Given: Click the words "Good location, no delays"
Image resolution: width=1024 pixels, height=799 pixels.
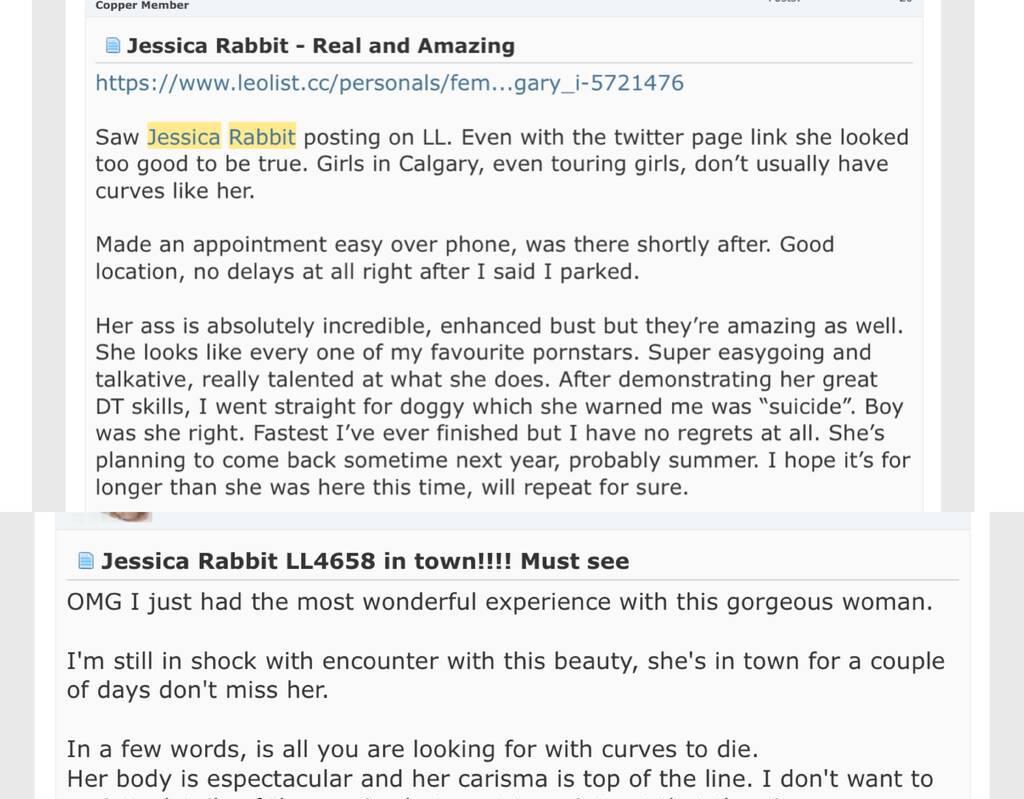Looking at the screenshot, I should point(464,258).
